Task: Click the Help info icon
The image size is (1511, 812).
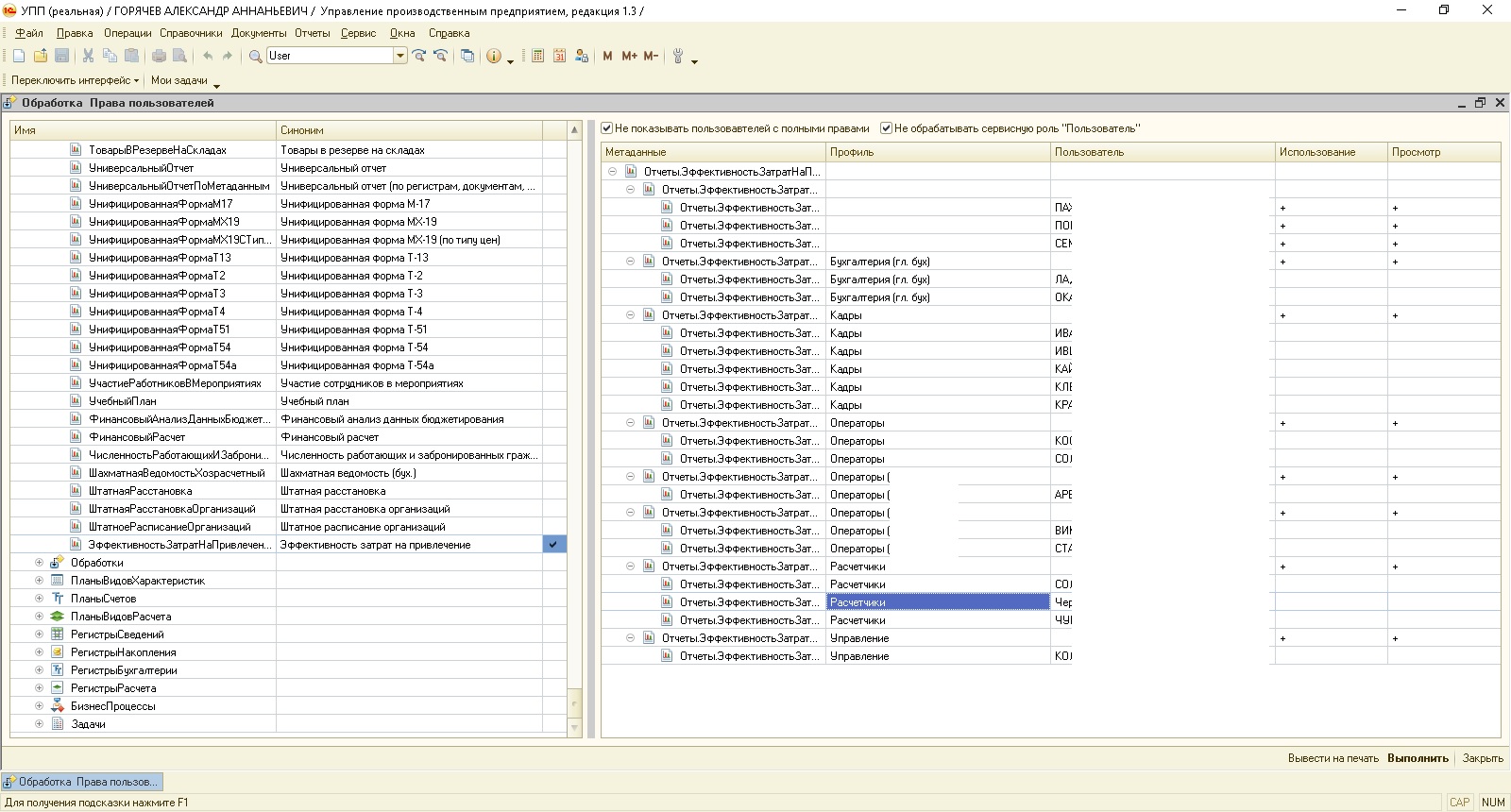Action: click(494, 56)
